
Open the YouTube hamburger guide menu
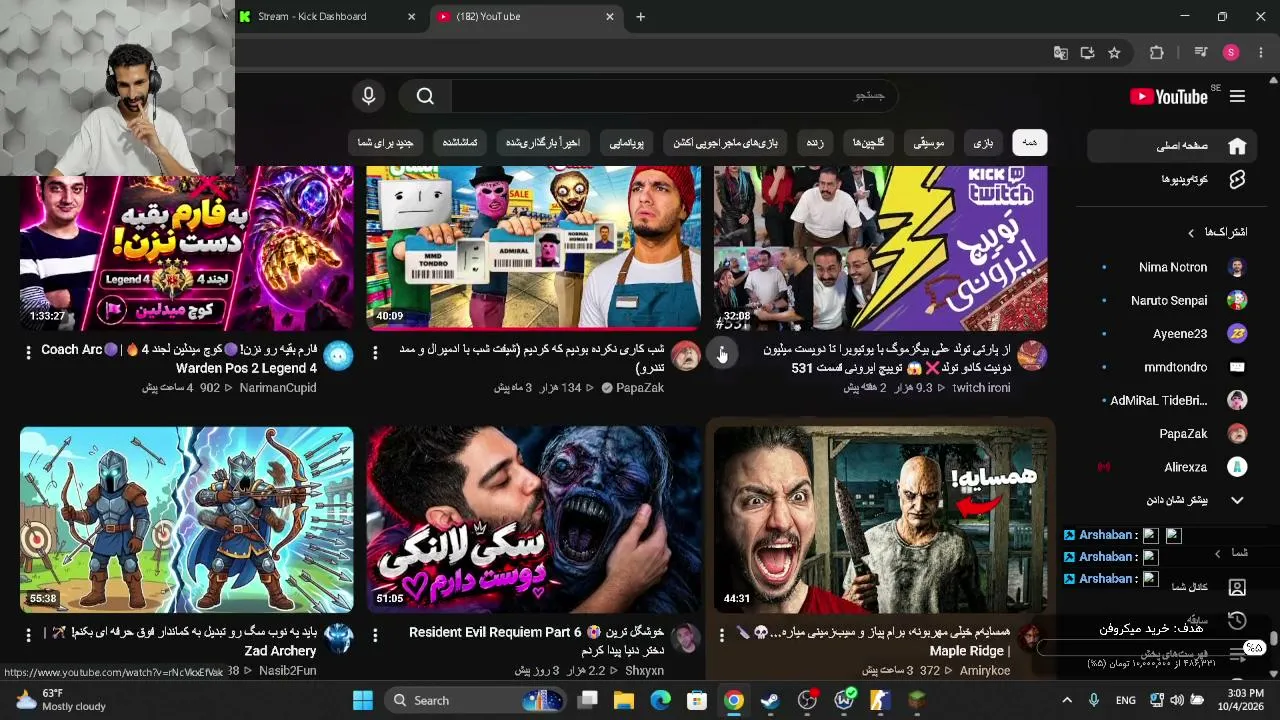(x=1237, y=97)
